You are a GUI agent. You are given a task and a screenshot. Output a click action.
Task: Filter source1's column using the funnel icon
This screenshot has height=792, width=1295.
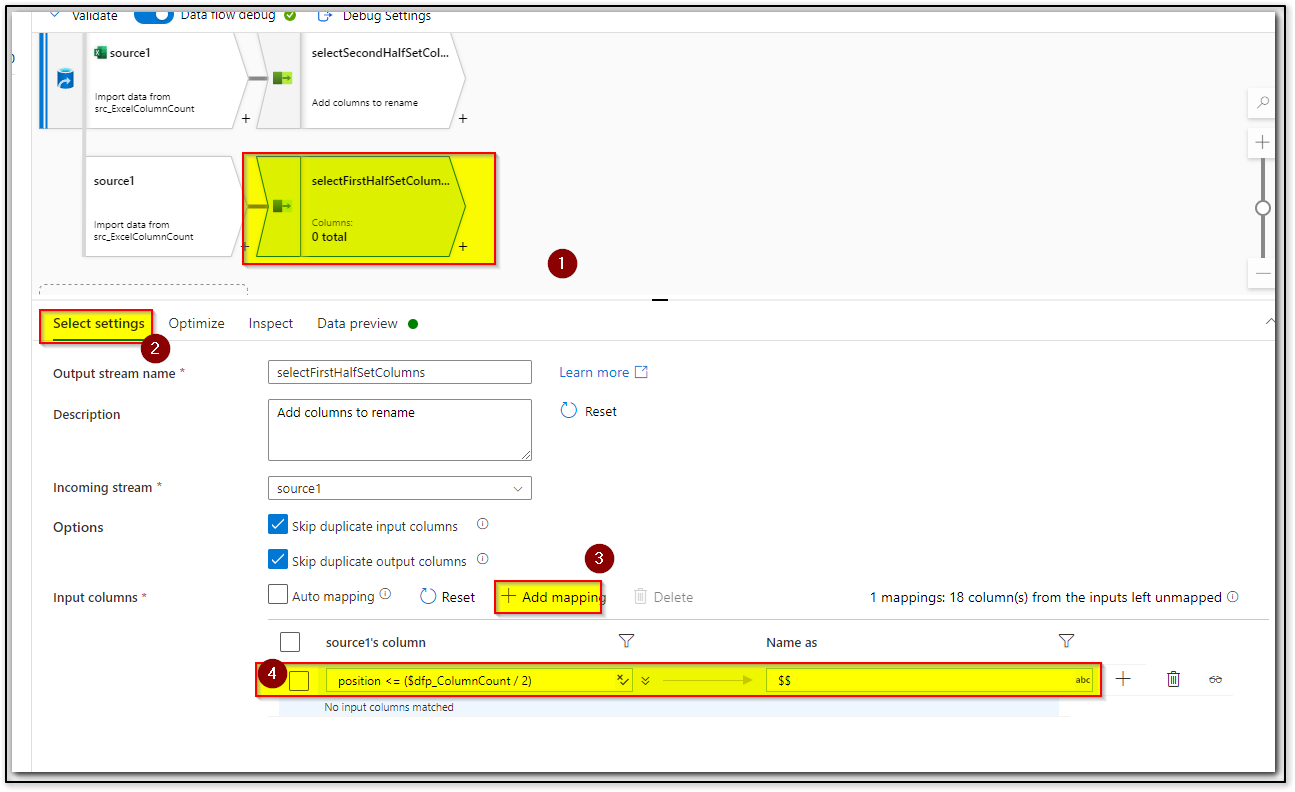[x=626, y=641]
